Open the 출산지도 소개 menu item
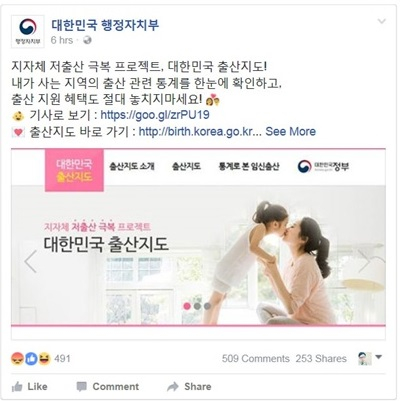This screenshot has height=401, width=404. tap(132, 166)
